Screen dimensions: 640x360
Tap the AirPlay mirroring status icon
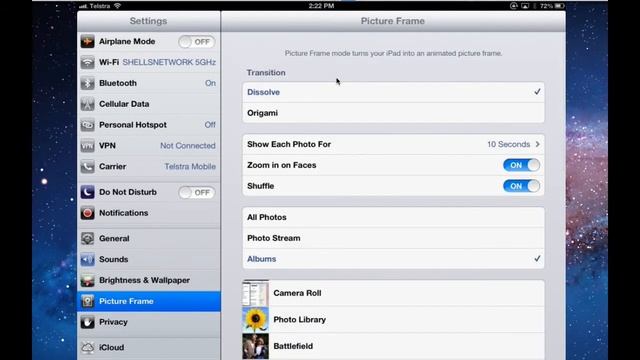[x=525, y=6]
